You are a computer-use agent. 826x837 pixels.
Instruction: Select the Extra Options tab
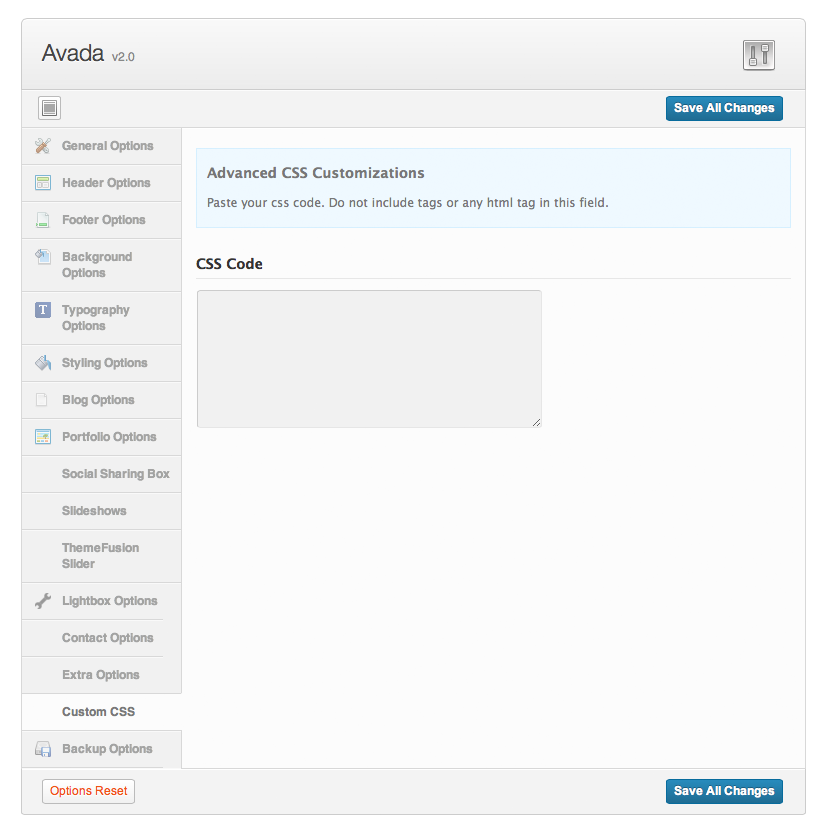(x=101, y=675)
